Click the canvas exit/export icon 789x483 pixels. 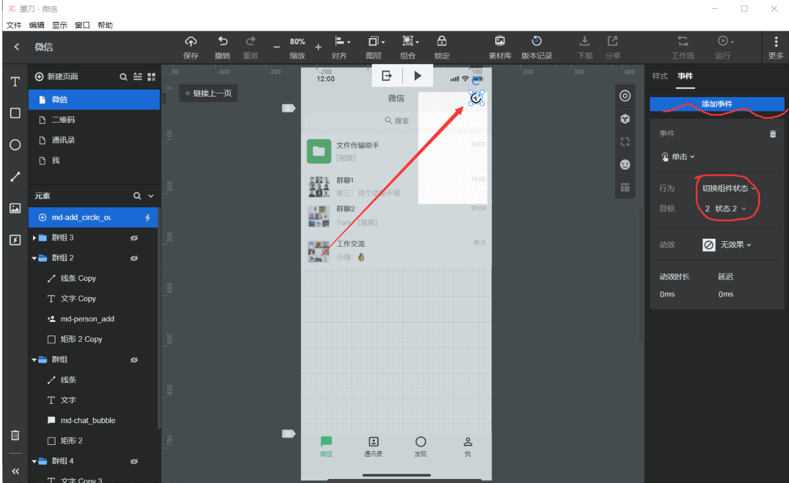pyautogui.click(x=386, y=76)
